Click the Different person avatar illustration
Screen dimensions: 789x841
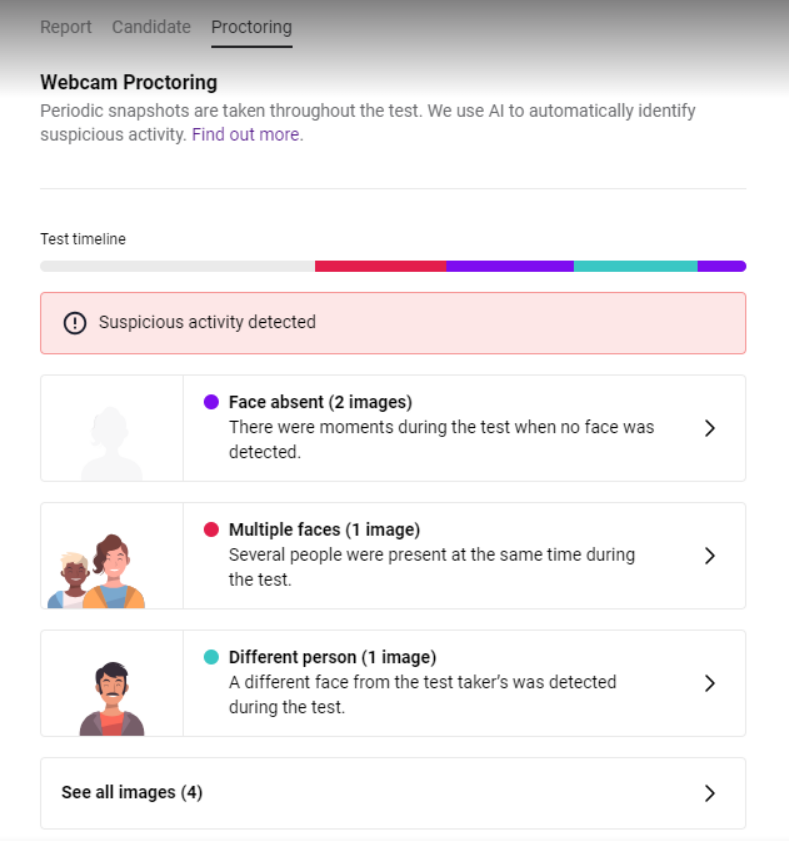tap(111, 683)
